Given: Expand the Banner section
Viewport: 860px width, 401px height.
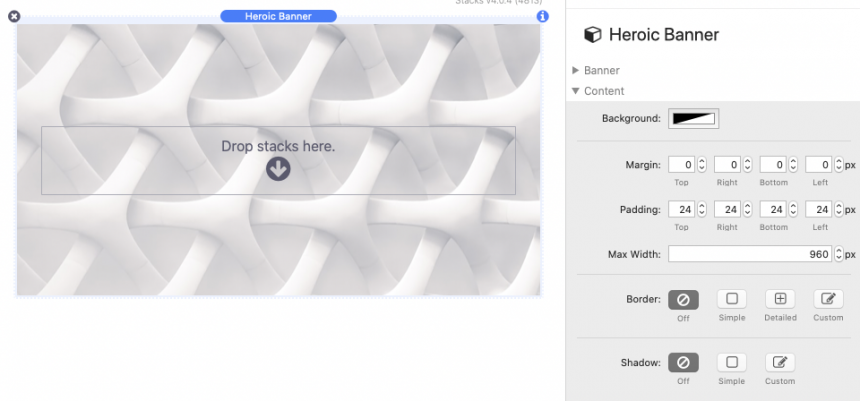Looking at the screenshot, I should pyautogui.click(x=575, y=71).
